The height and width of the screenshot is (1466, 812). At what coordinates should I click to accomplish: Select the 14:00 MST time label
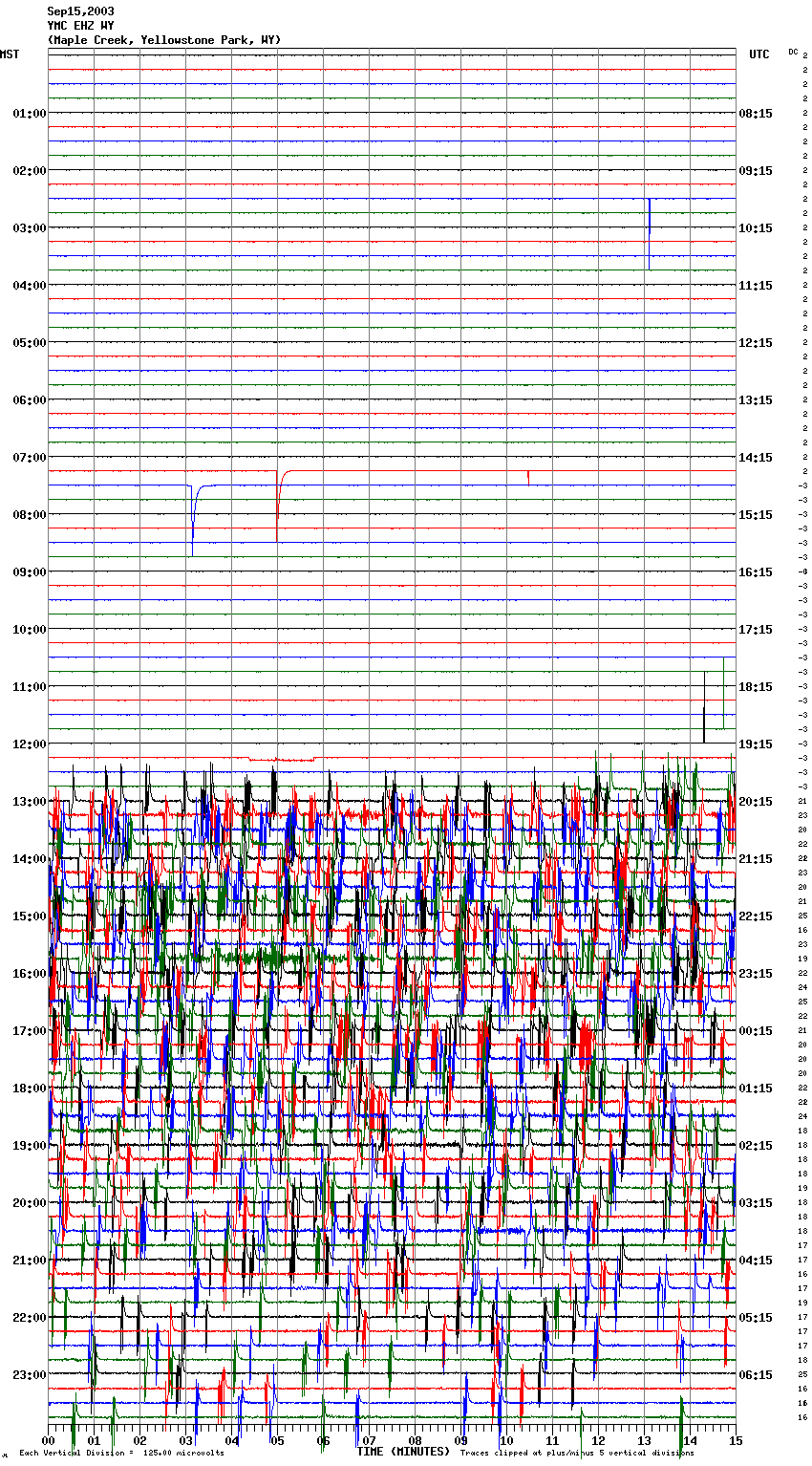(x=30, y=859)
